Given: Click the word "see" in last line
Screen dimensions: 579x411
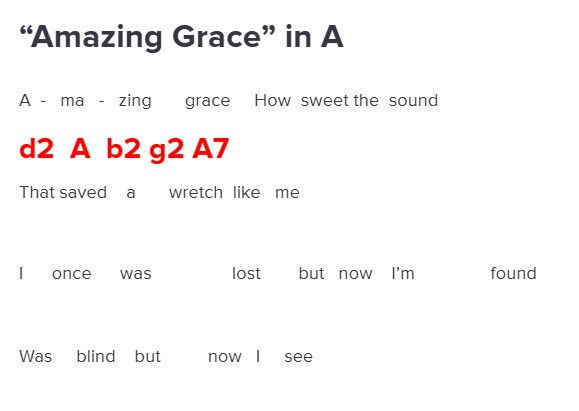Looking at the screenshot, I should coord(298,357).
